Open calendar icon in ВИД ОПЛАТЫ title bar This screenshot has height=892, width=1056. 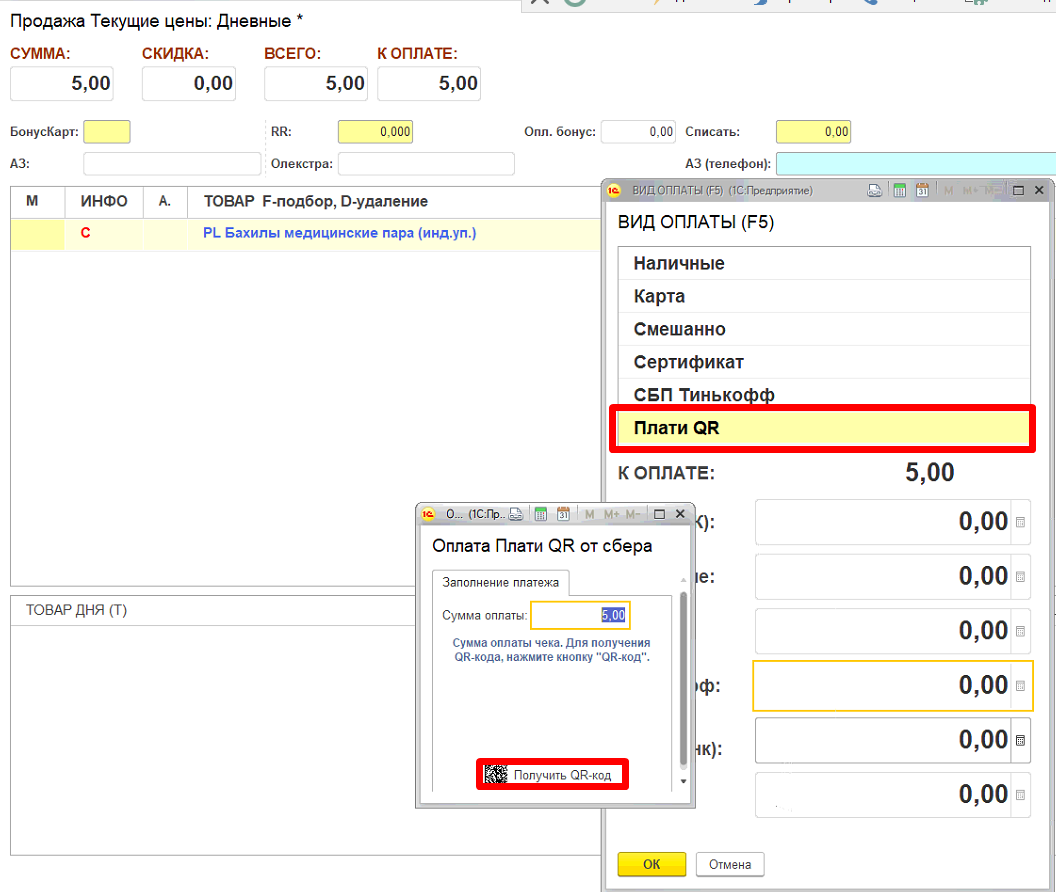click(922, 190)
